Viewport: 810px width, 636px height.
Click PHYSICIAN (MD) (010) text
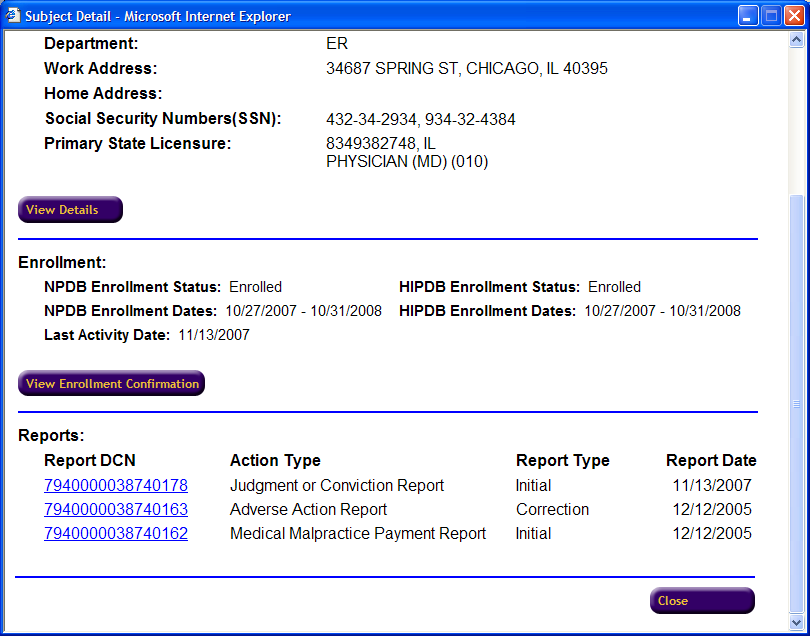407,162
